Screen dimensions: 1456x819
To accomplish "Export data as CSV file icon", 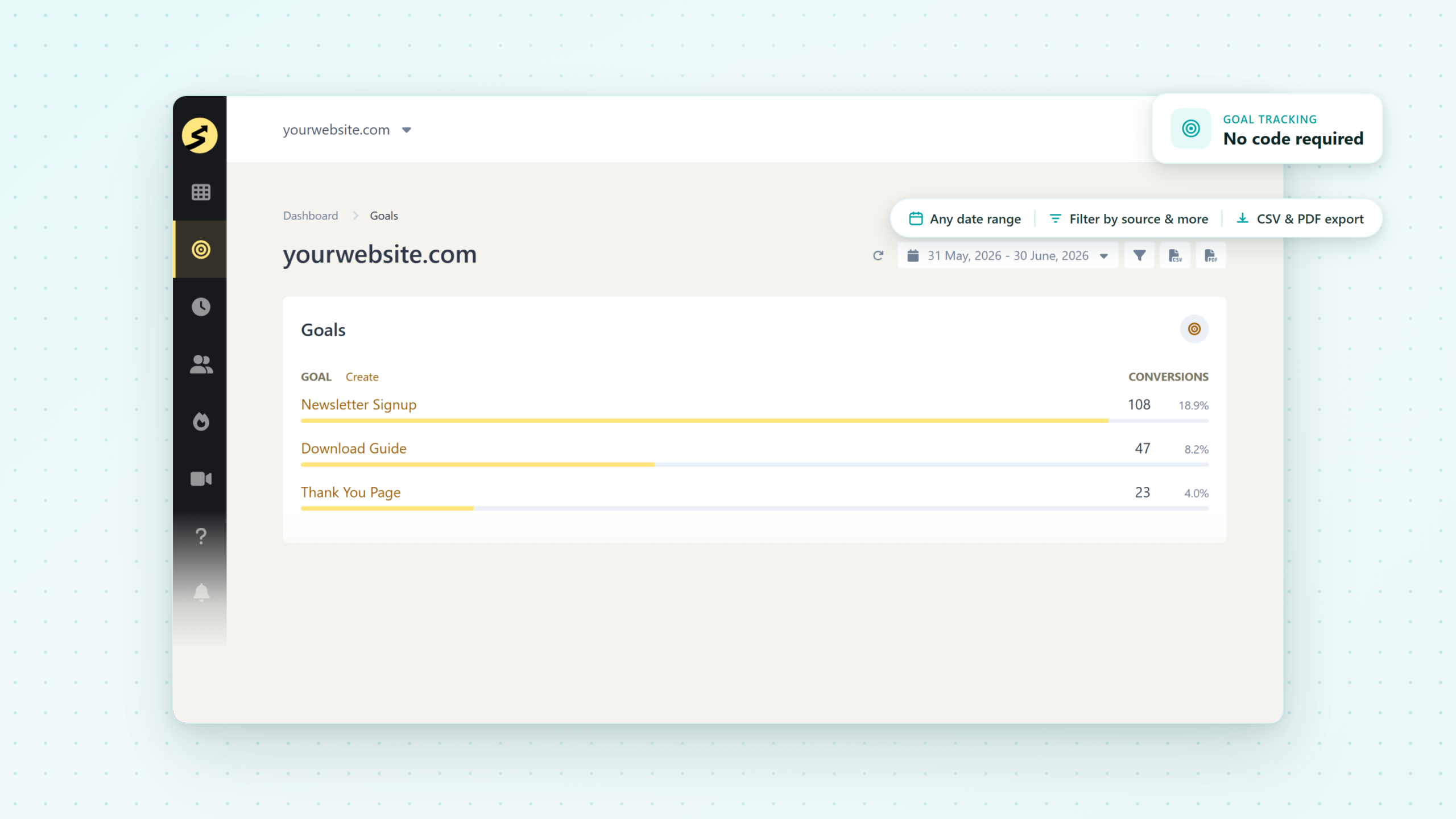I will click(1175, 255).
